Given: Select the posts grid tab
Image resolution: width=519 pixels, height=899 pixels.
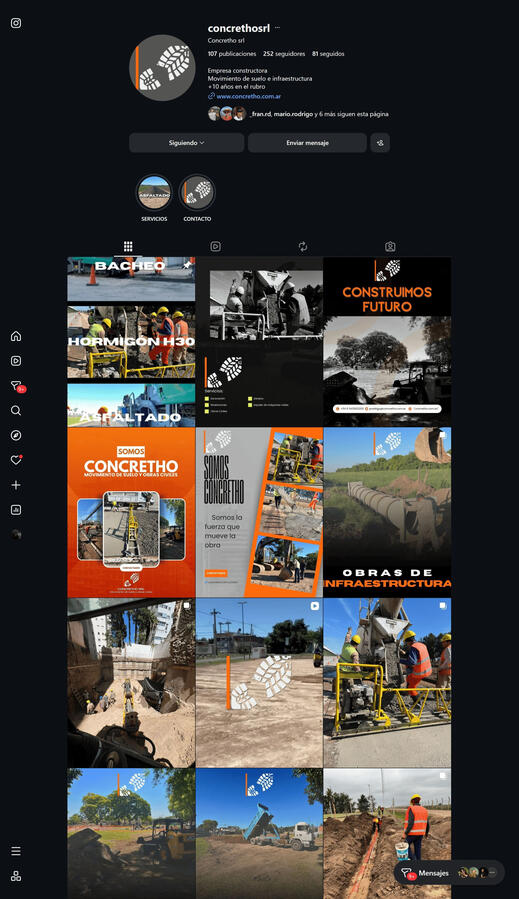Looking at the screenshot, I should (x=128, y=247).
